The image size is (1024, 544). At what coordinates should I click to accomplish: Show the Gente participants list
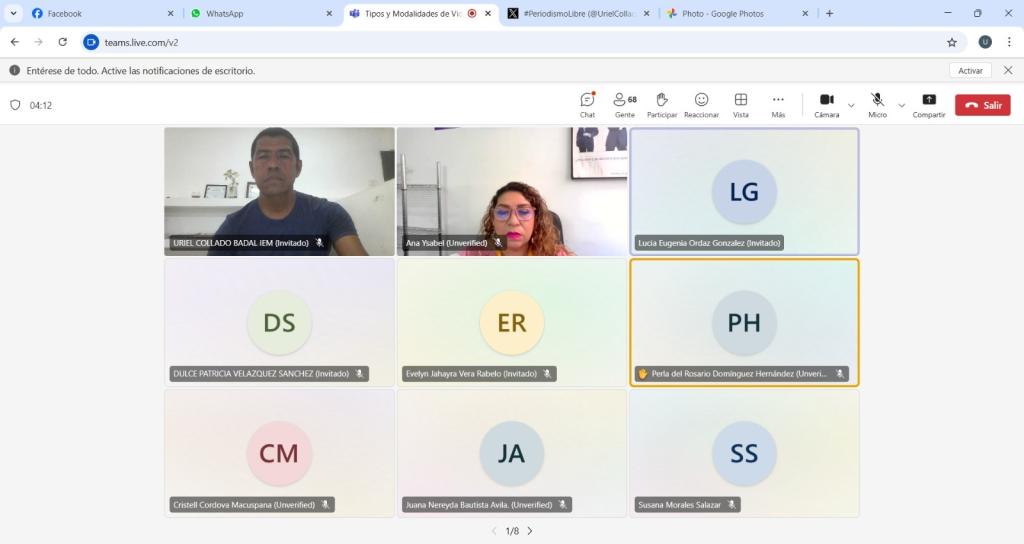coord(624,100)
